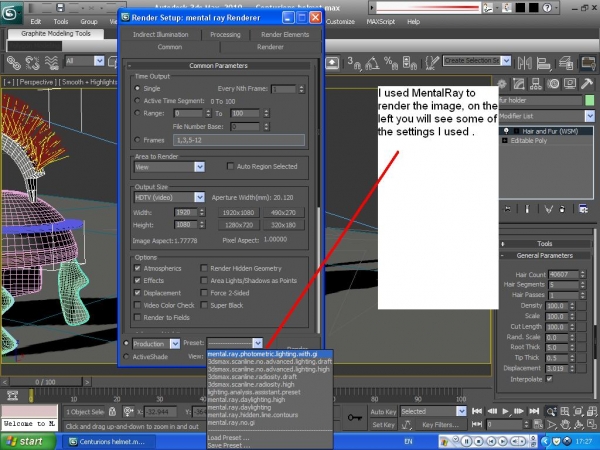This screenshot has width=600, height=450.
Task: Click the Maximize Viewport Toggle icon
Action: click(x=591, y=424)
